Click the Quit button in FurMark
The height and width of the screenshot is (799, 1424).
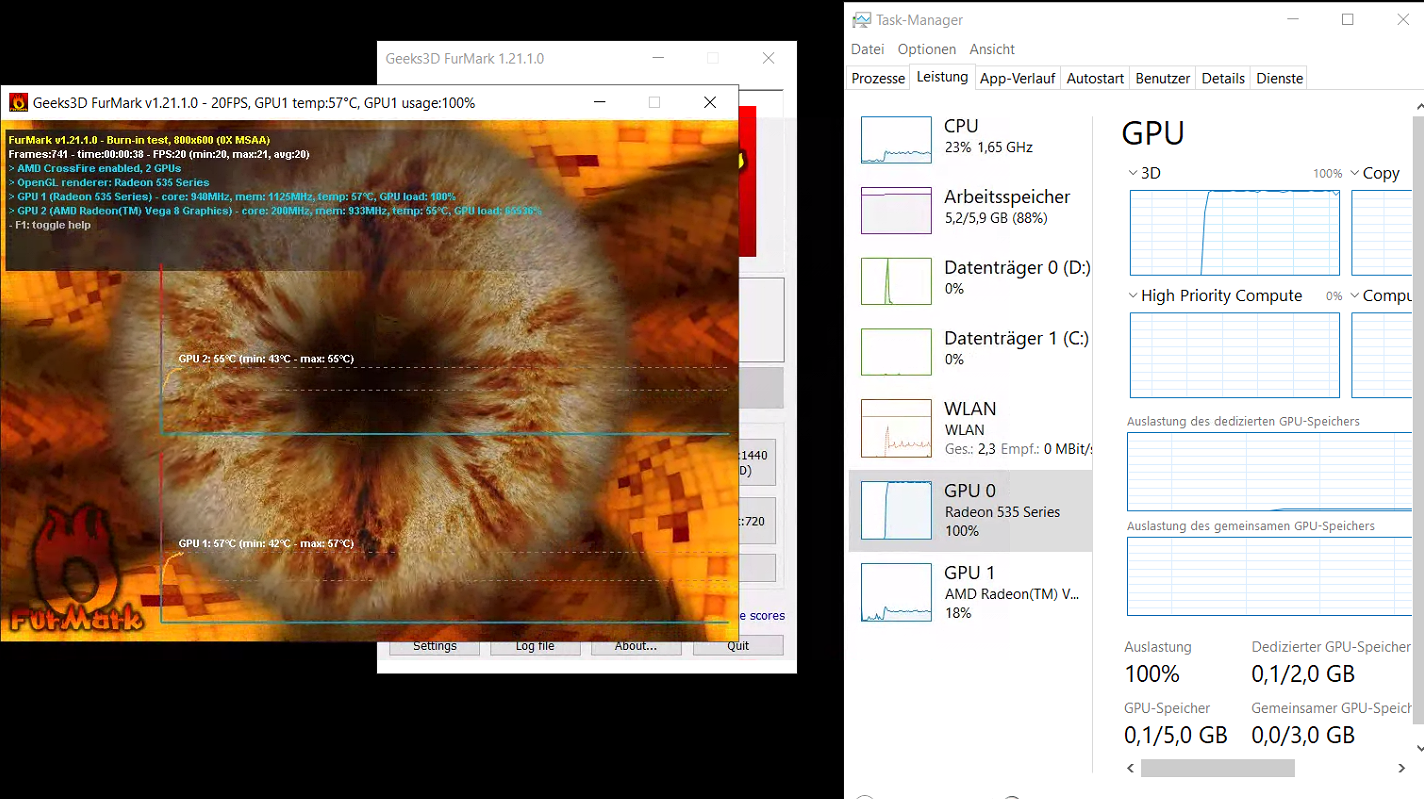click(738, 646)
